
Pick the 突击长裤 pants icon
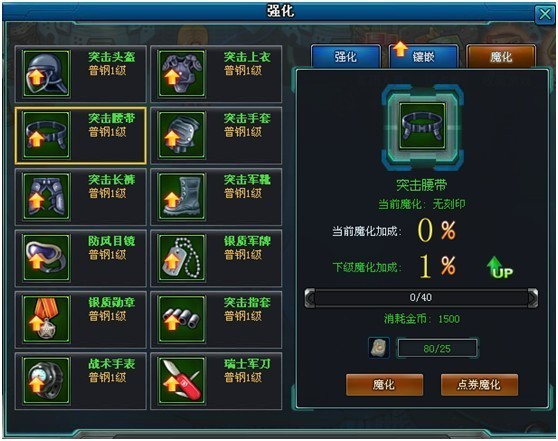pyautogui.click(x=46, y=196)
